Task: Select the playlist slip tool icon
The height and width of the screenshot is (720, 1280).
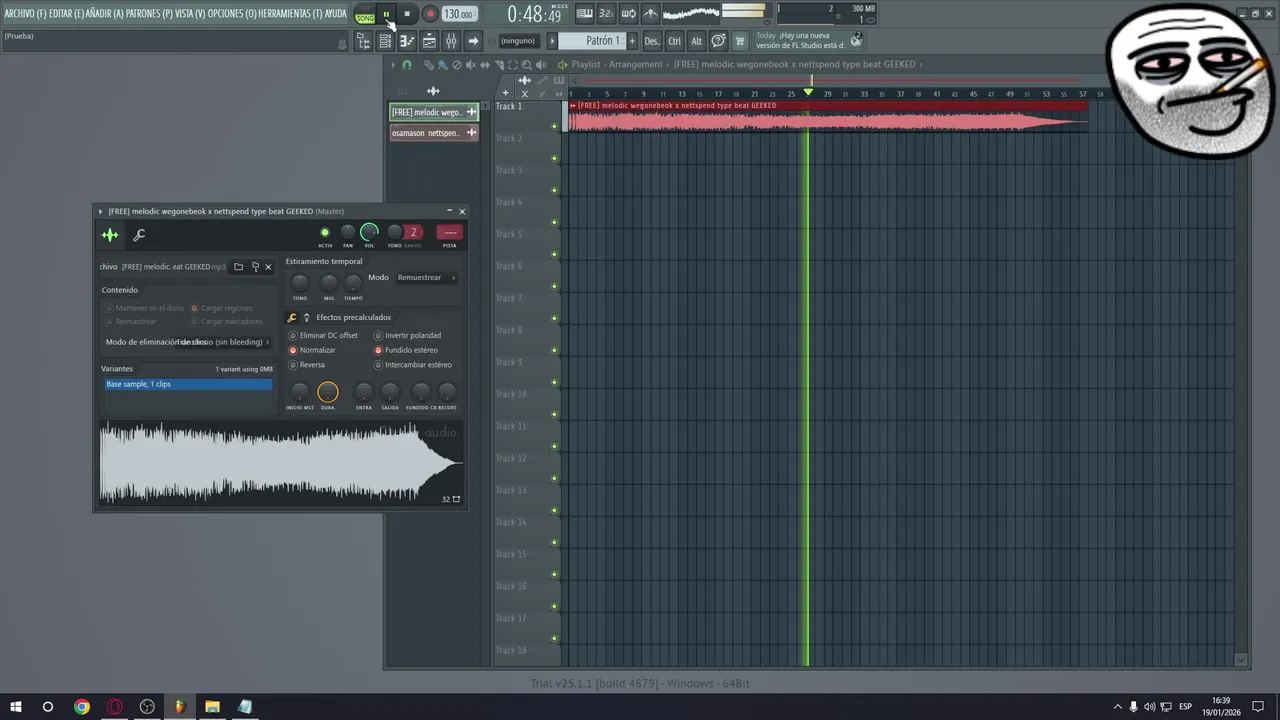Action: click(x=485, y=64)
